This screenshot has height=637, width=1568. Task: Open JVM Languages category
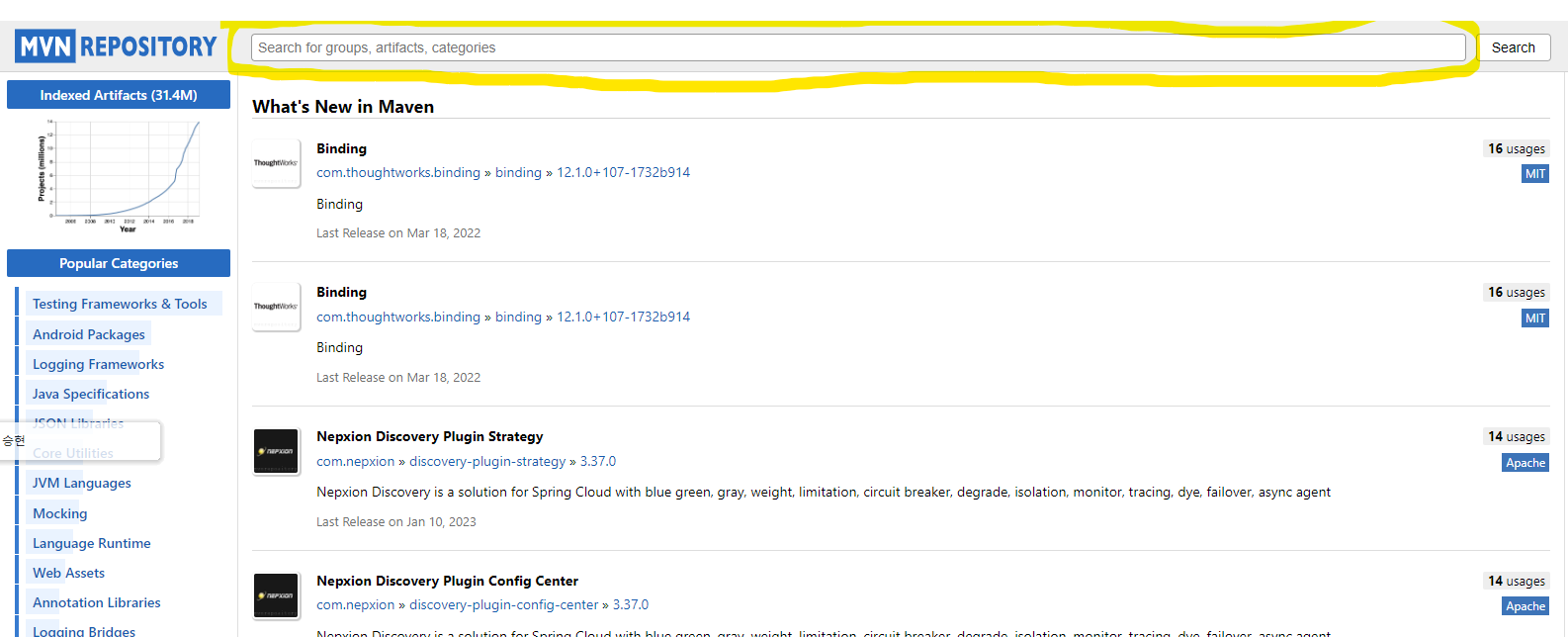[x=82, y=483]
